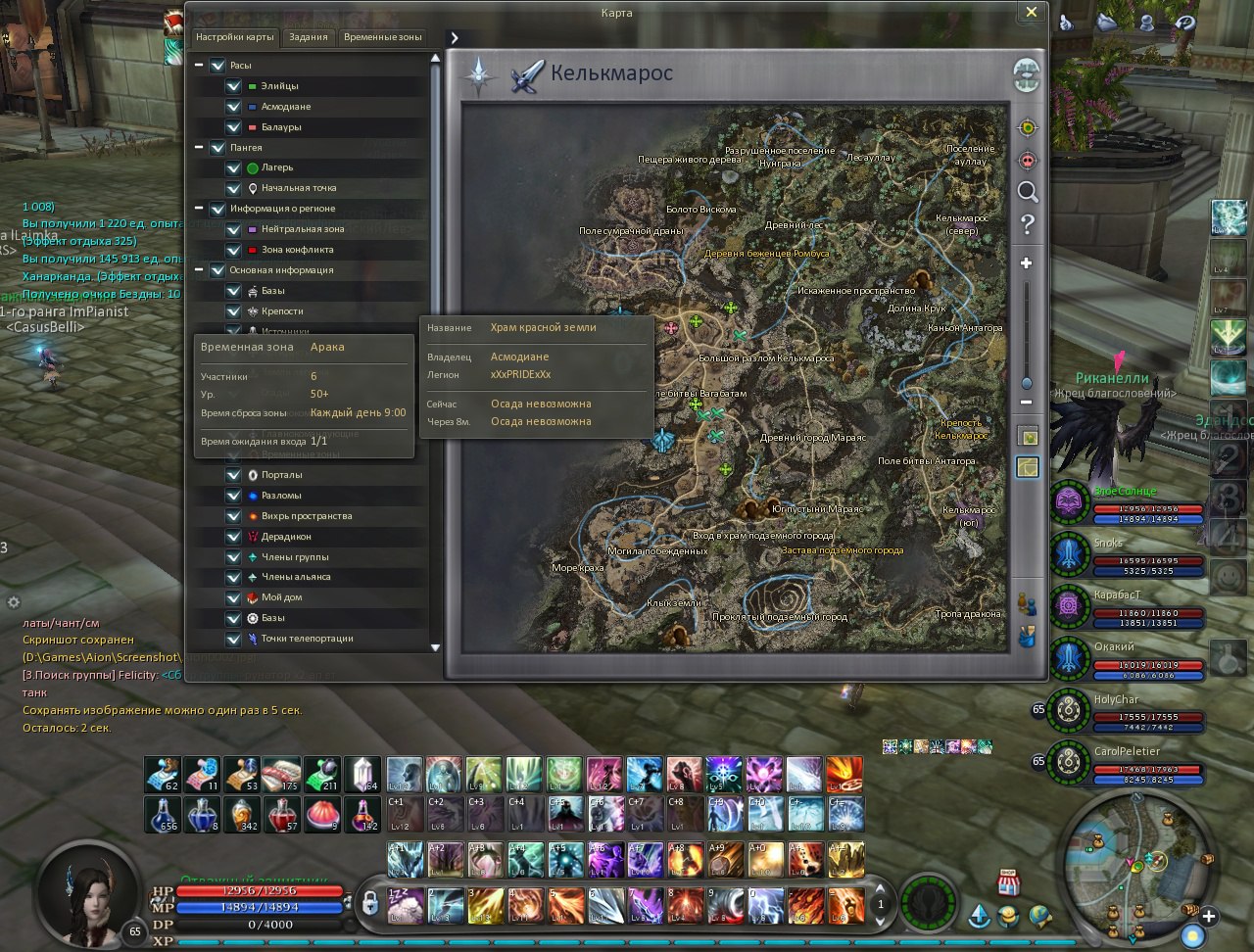Click the down arrow of map settings scrollbar

click(436, 647)
